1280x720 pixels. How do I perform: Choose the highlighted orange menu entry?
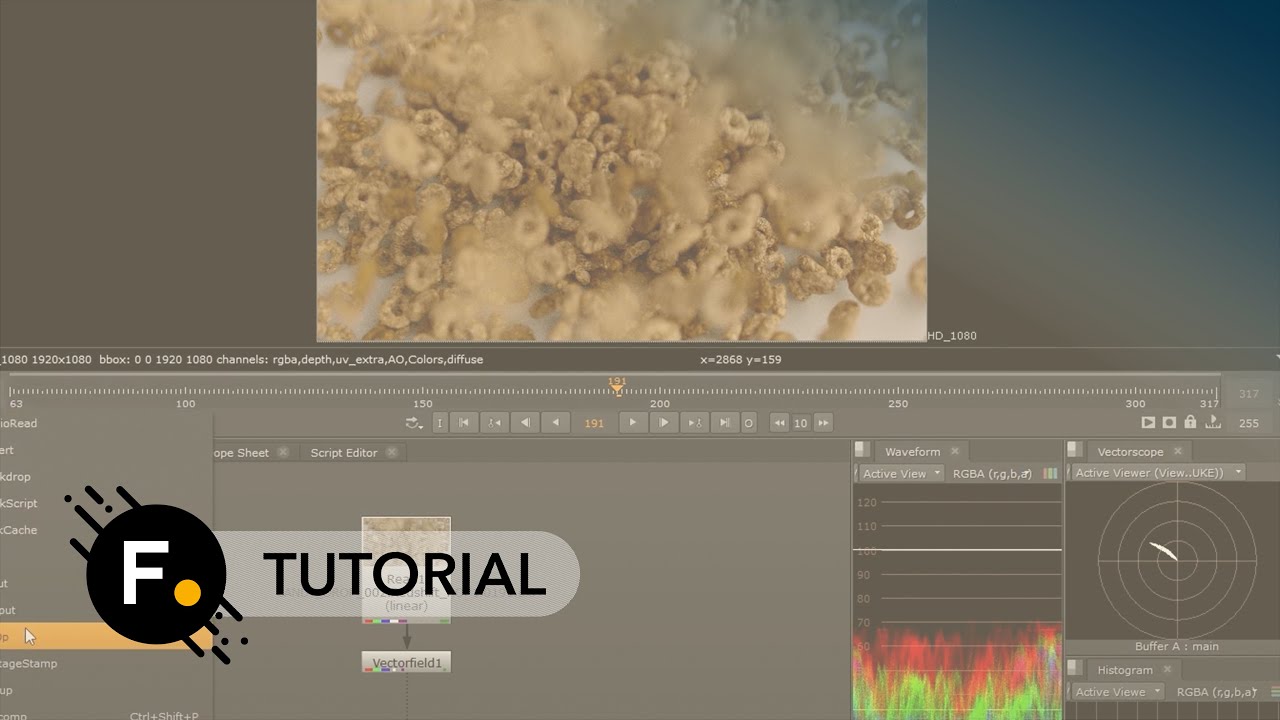tap(106, 637)
